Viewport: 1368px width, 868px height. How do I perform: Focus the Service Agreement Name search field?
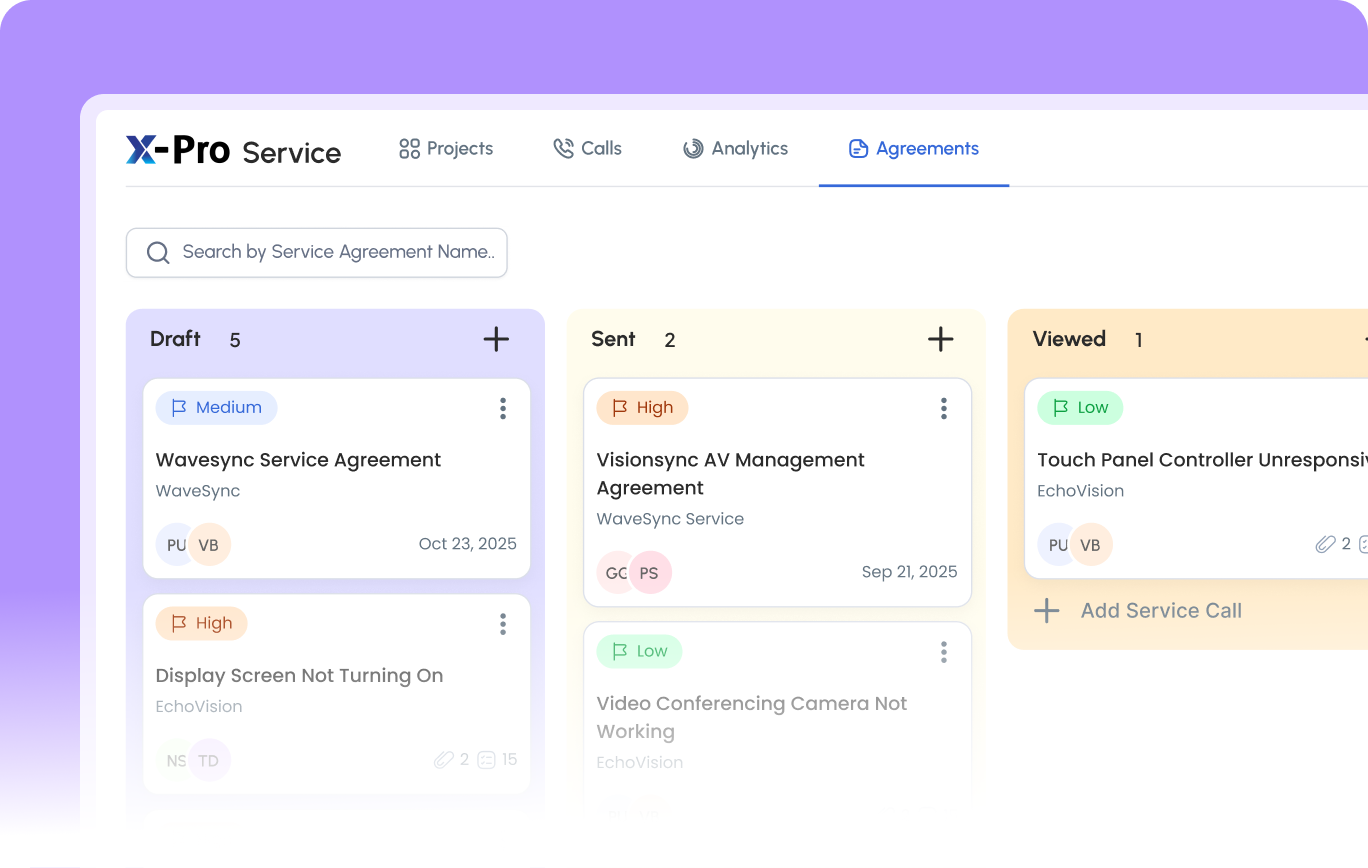(x=316, y=253)
